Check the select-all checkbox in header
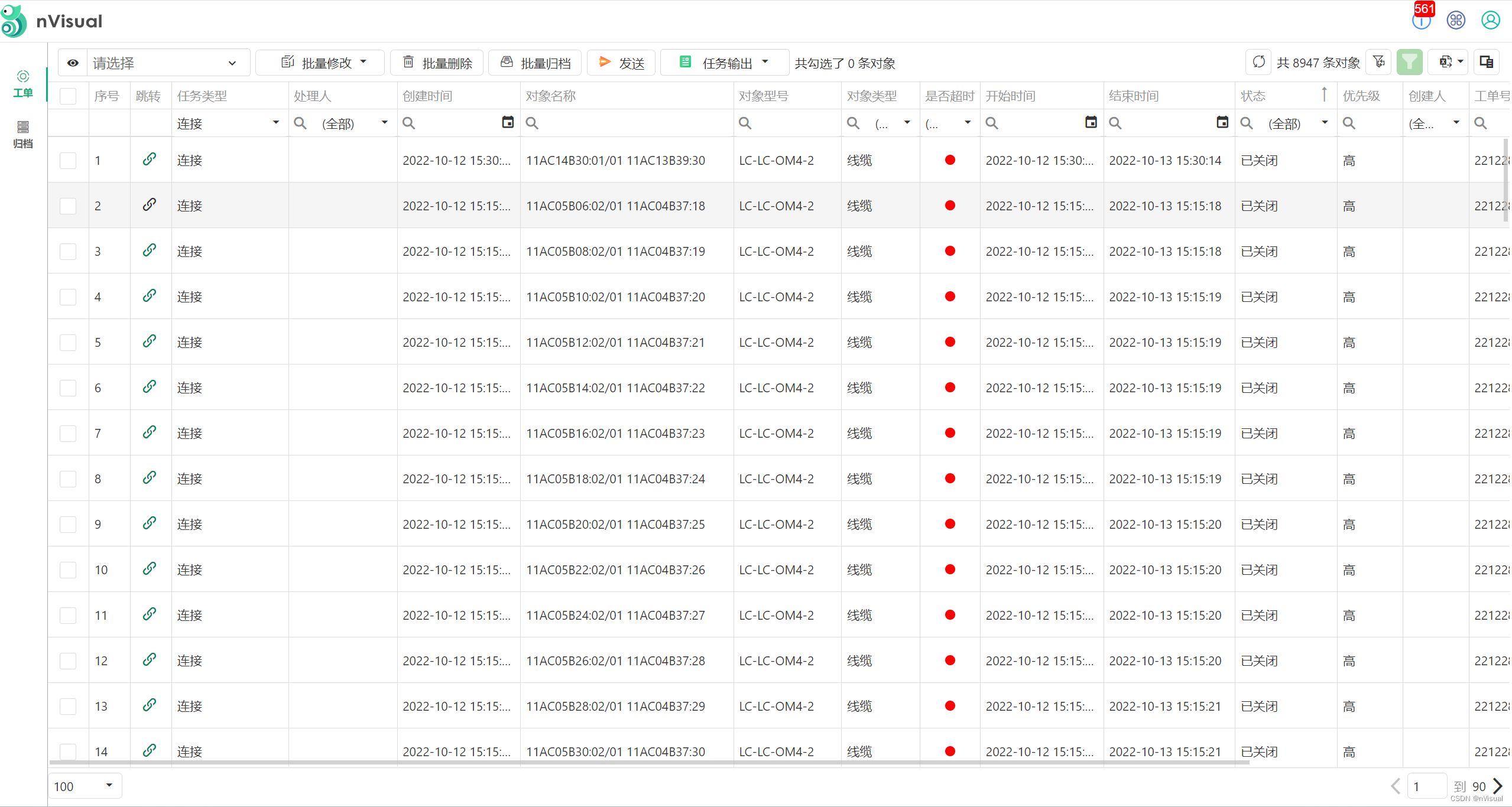1512x807 pixels. pyautogui.click(x=68, y=96)
